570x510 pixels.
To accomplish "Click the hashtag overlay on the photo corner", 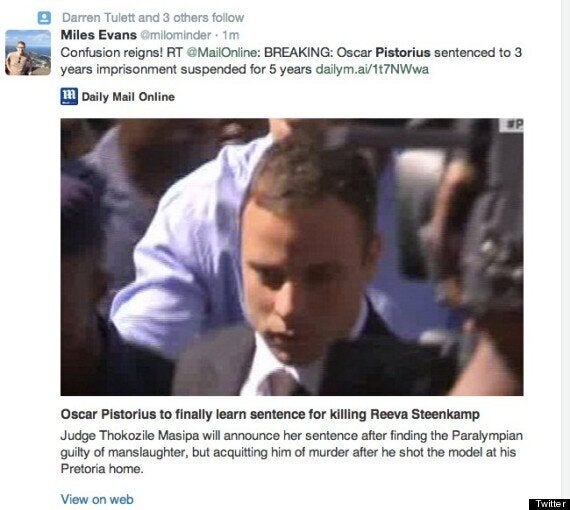I will coord(511,125).
